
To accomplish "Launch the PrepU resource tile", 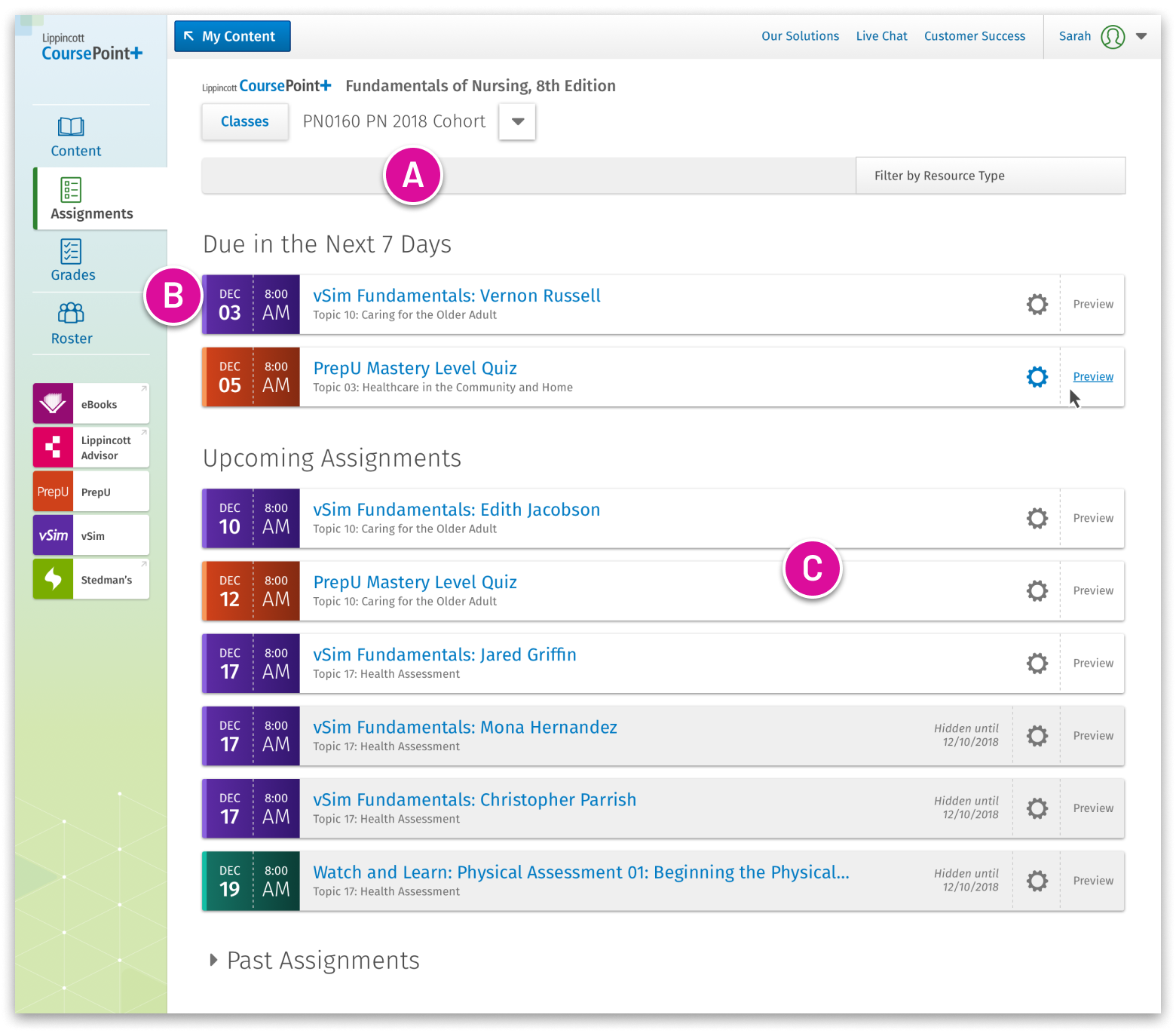I will 91,492.
